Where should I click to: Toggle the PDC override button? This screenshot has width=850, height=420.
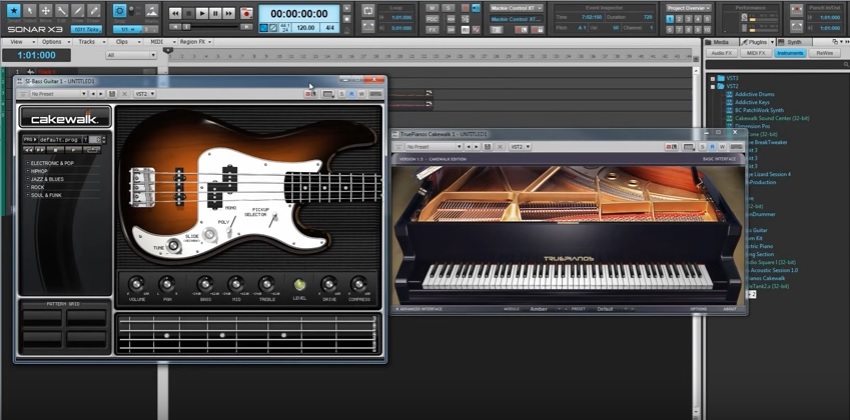click(x=432, y=19)
